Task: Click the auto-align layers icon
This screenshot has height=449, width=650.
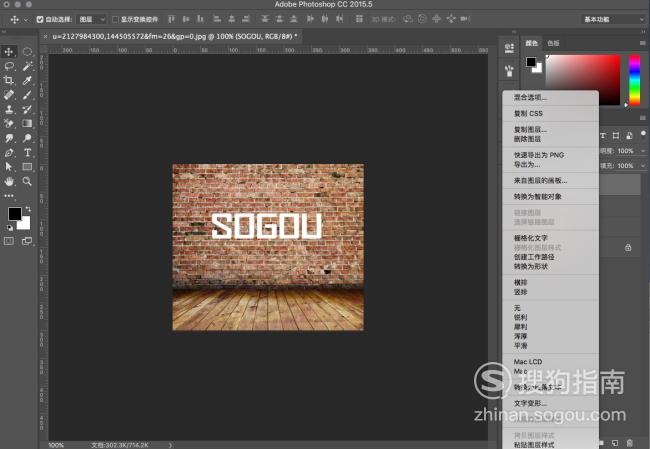Action: 359,19
